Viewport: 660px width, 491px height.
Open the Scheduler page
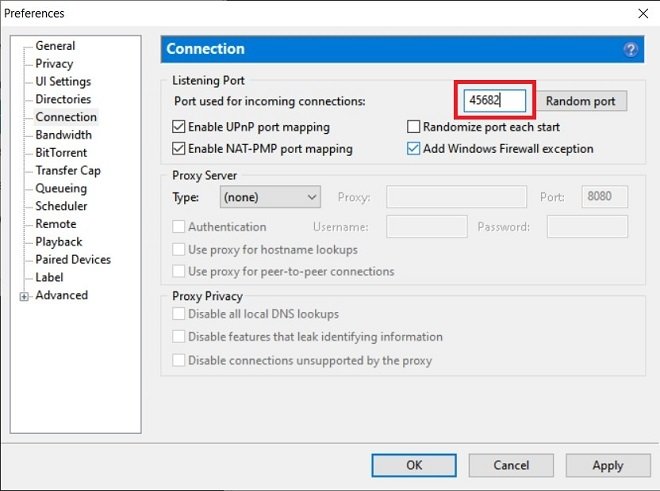pos(61,206)
